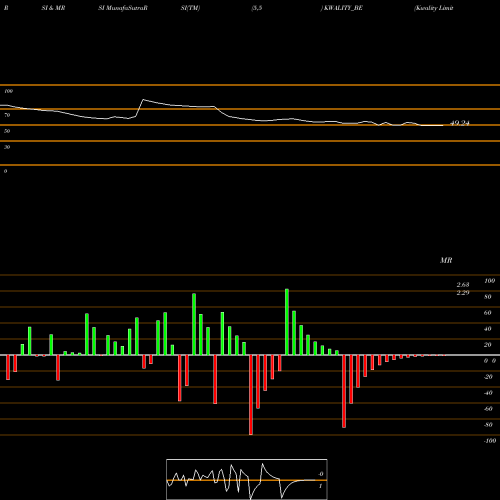Click the MR label above the histogram

click(x=446, y=260)
